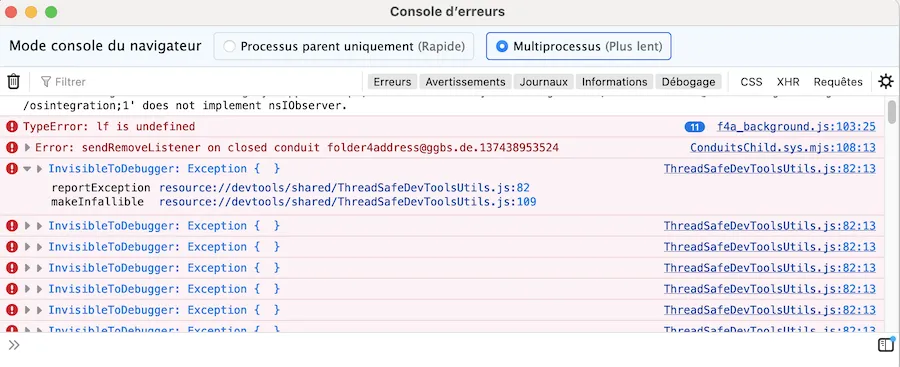This screenshot has height=367, width=900.
Task: Toggle the Erreurs filter
Action: tap(392, 82)
